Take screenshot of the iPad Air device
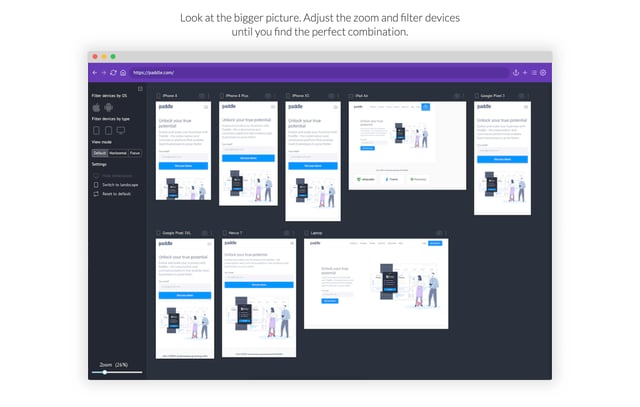This screenshot has width=640, height=407. click(457, 96)
